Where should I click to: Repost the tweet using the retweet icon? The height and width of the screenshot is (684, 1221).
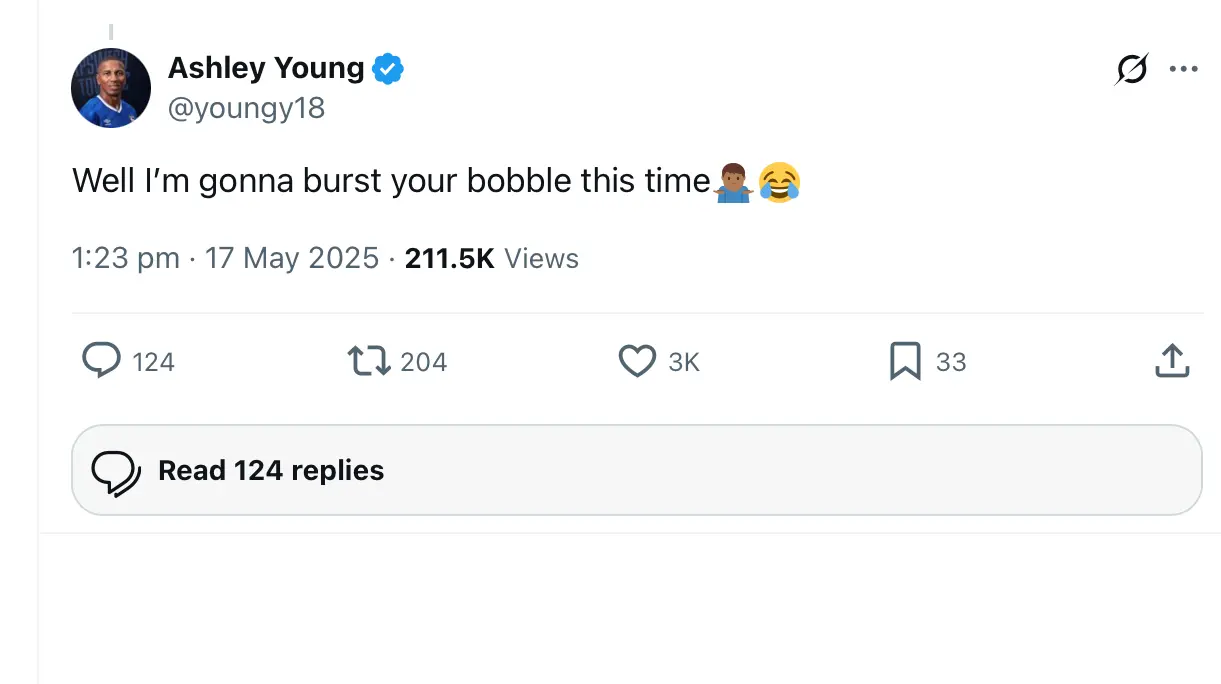(x=368, y=361)
